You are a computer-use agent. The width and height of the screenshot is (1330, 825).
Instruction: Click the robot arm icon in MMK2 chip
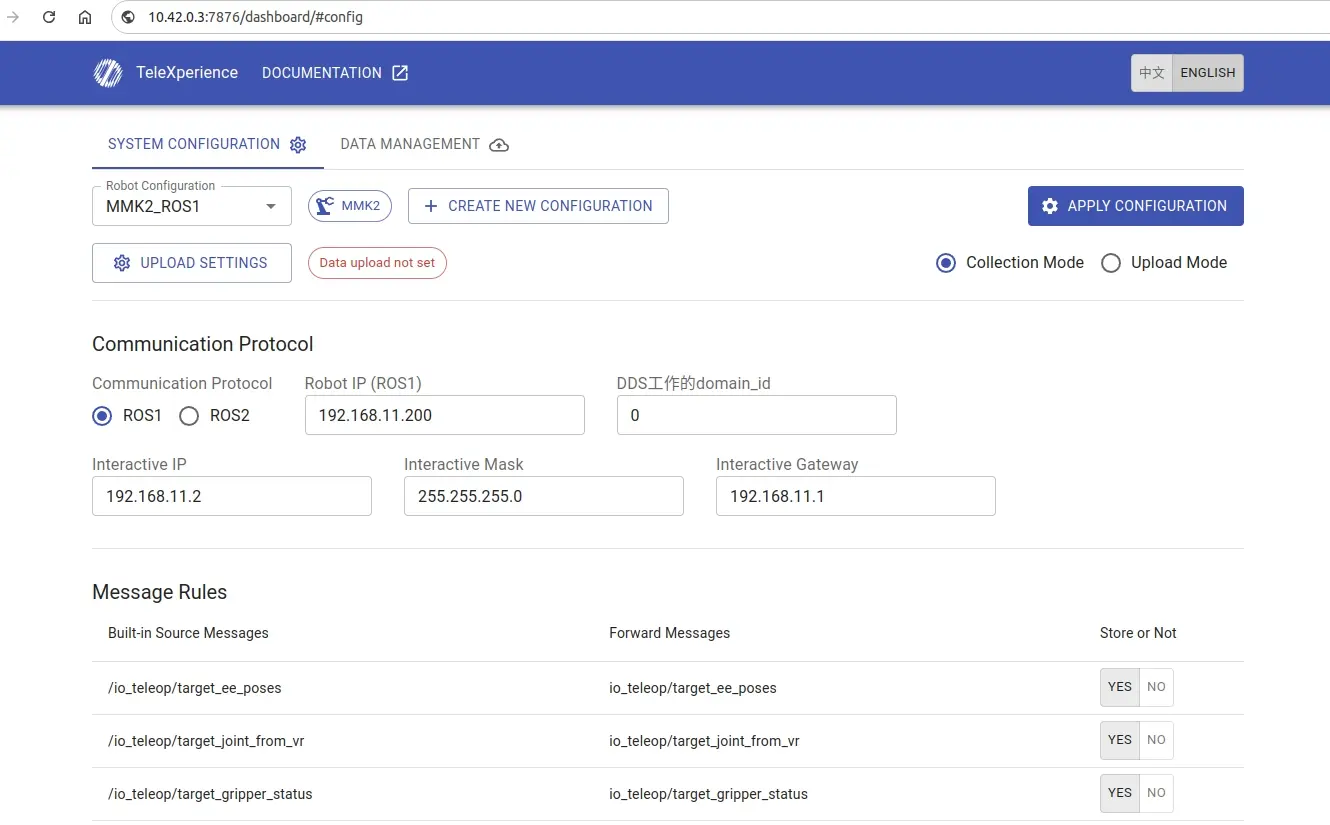point(325,206)
